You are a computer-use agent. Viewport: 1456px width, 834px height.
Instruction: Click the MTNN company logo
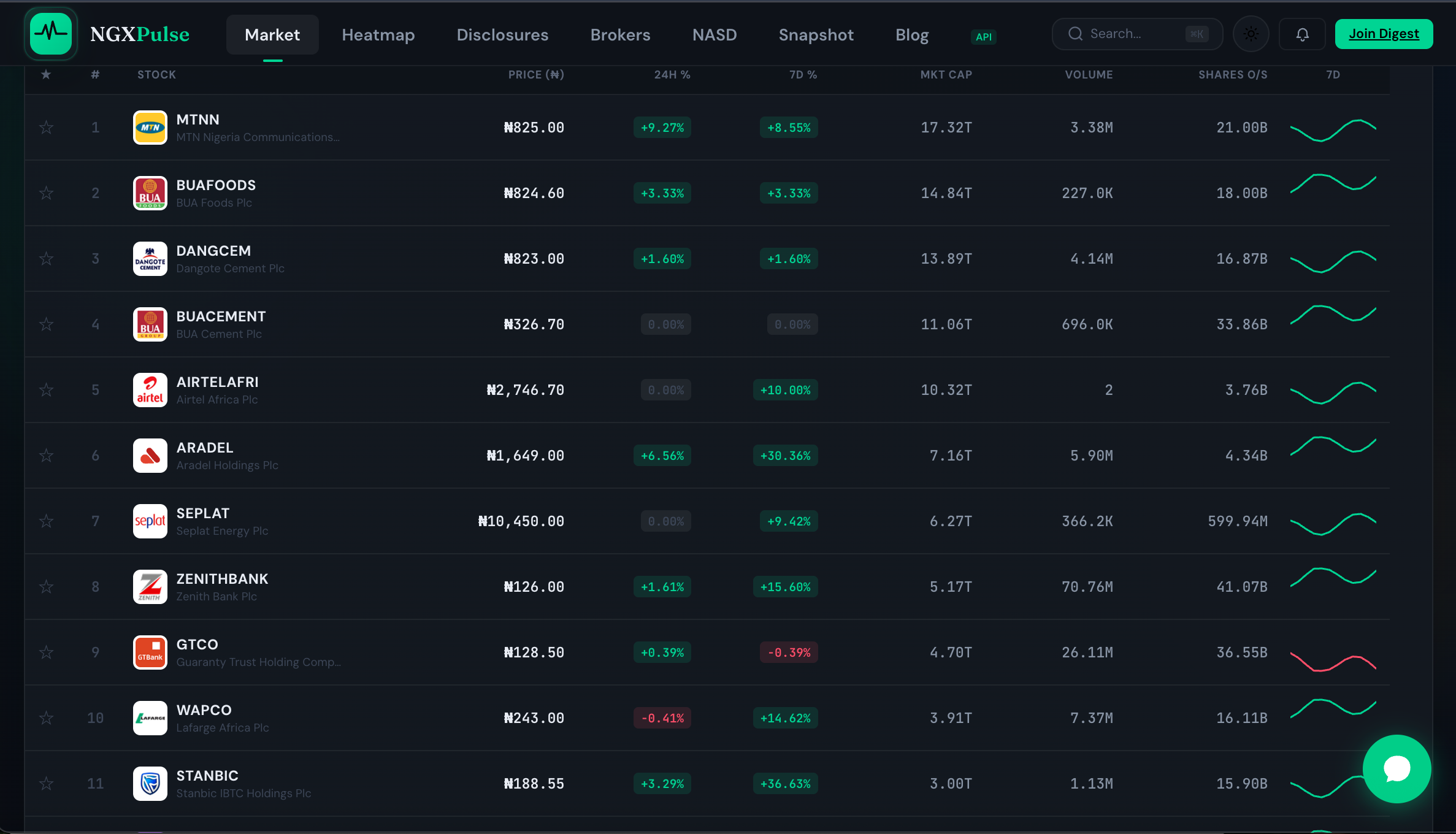point(150,128)
